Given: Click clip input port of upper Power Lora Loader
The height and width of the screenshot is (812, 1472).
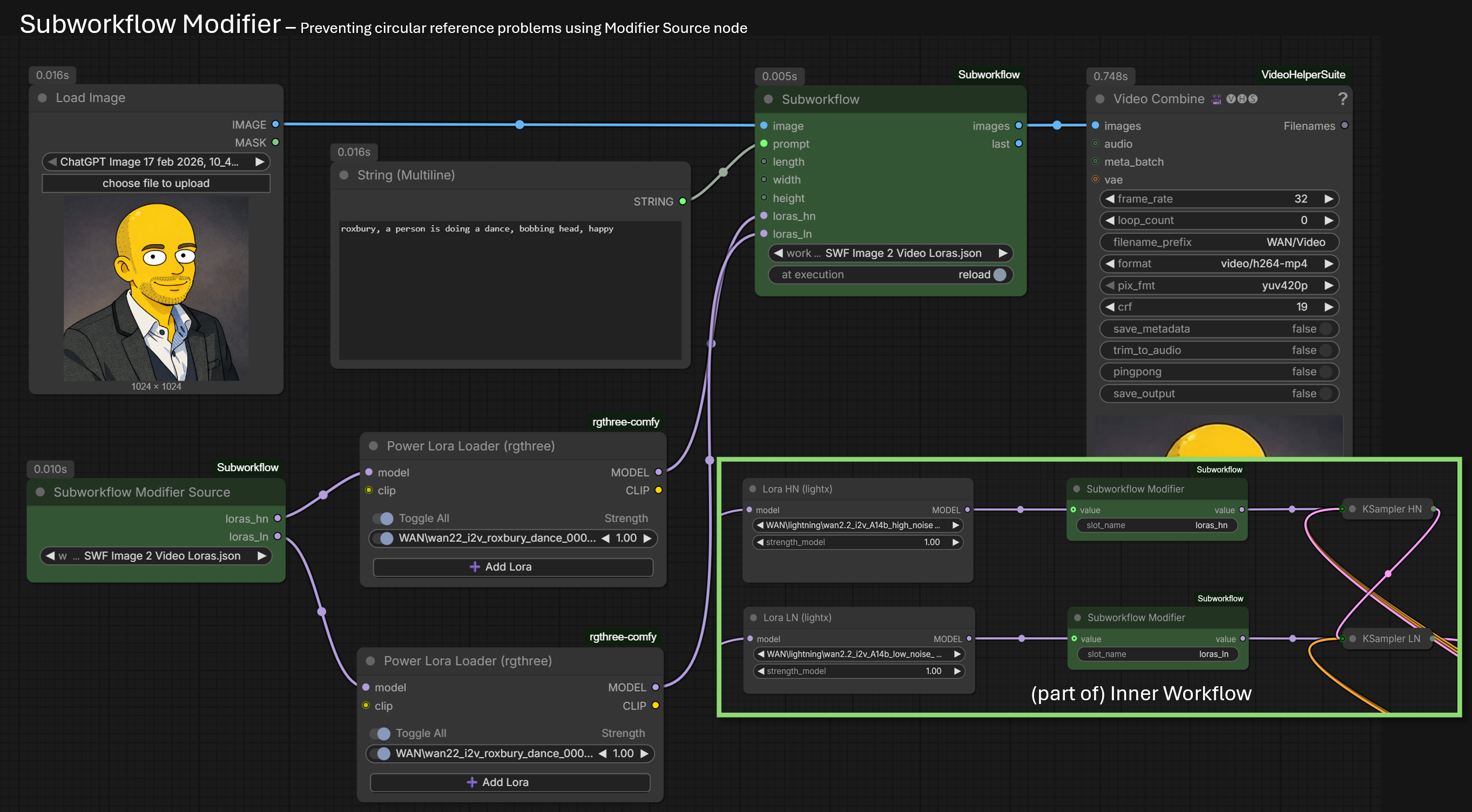Looking at the screenshot, I should click(x=369, y=490).
